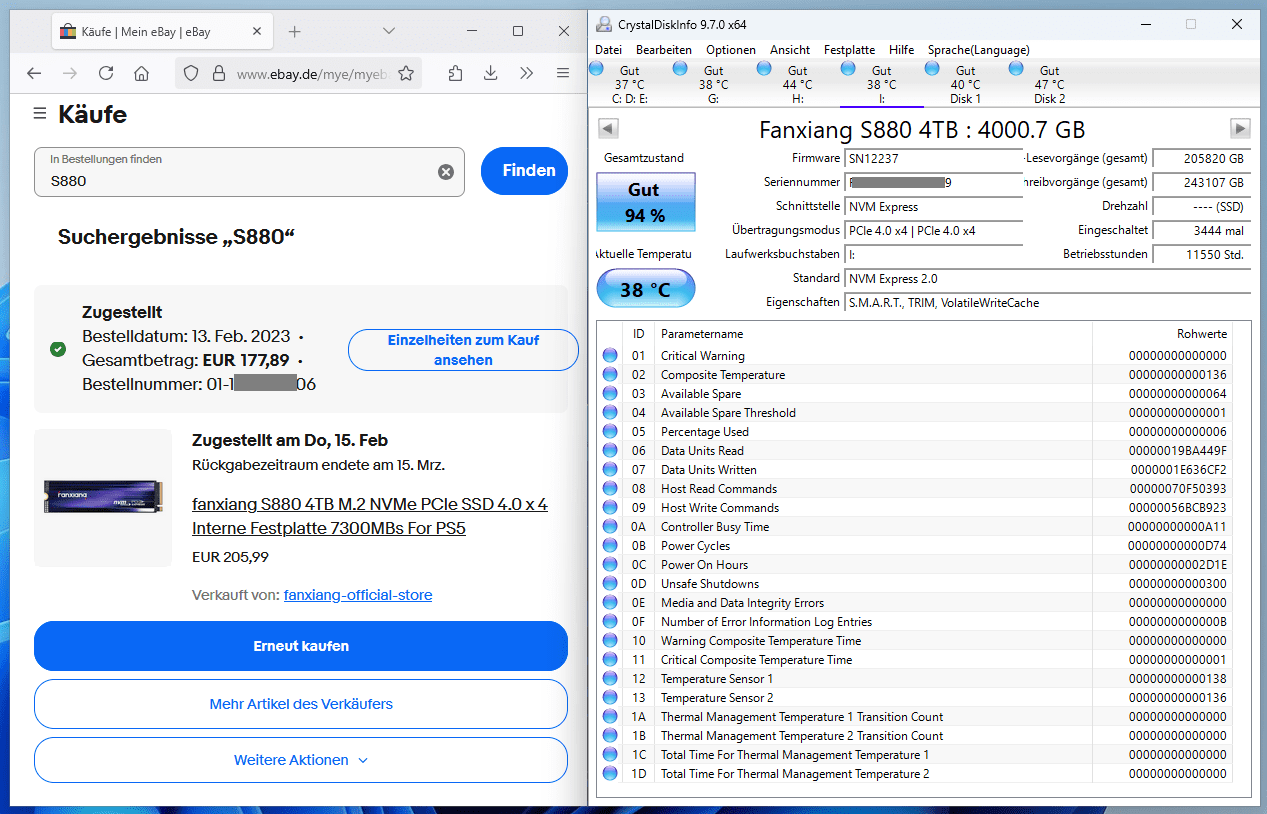Screen dimensions: 1267x814
Task: Select the G: disk tab
Action: (x=713, y=84)
